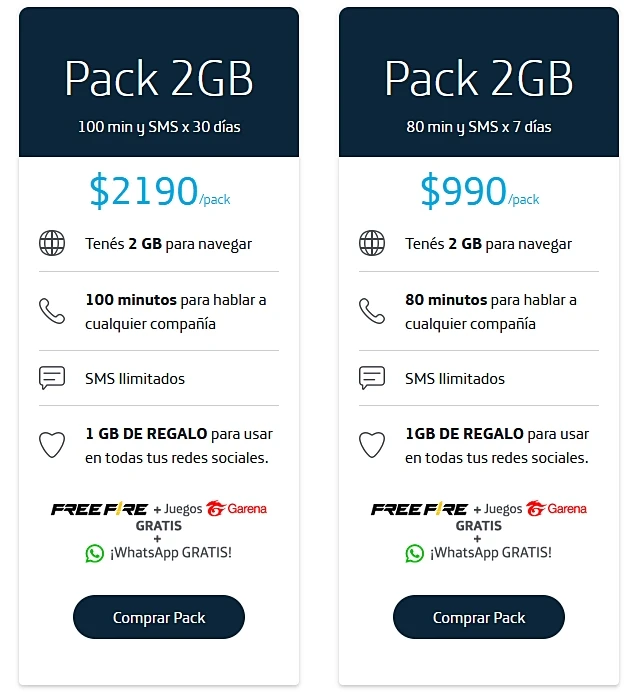Click Garena logo in the $2190 pack
The width and height of the screenshot is (637, 696).
[x=236, y=509]
